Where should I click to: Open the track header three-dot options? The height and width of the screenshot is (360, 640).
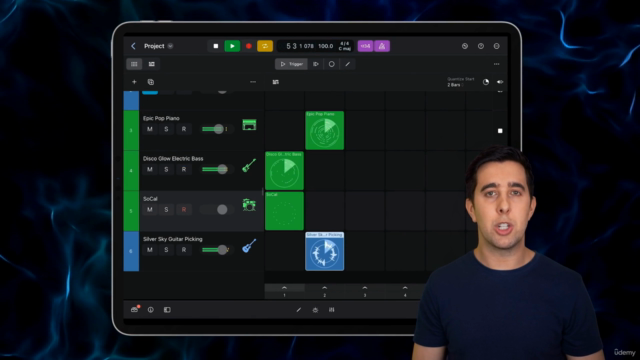pos(253,82)
